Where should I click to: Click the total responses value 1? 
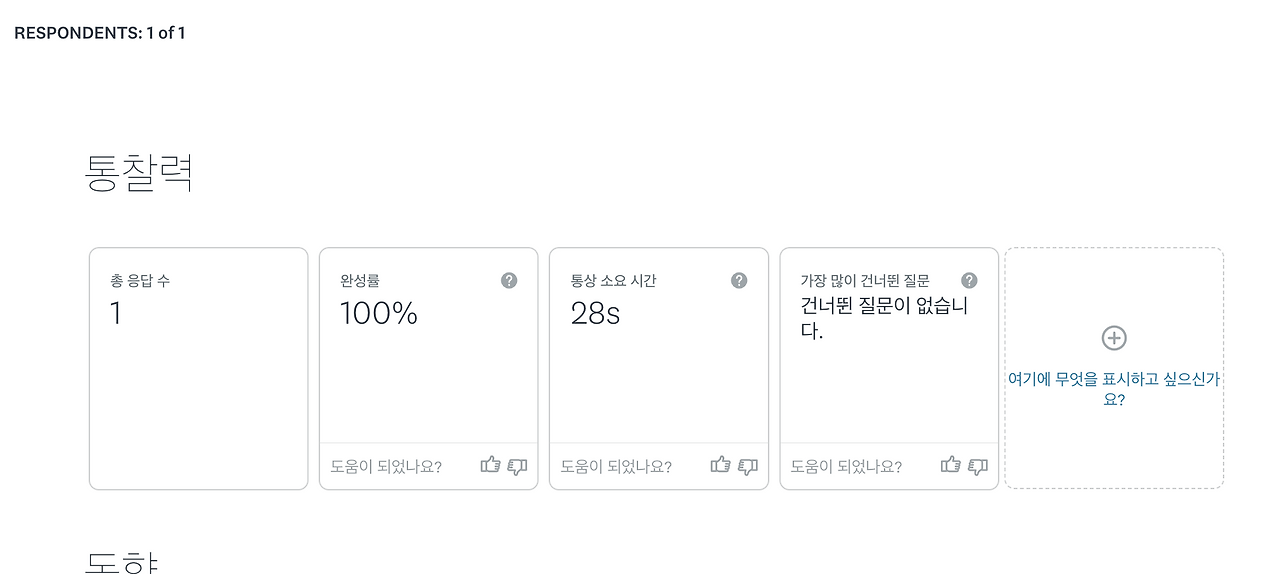click(x=116, y=314)
